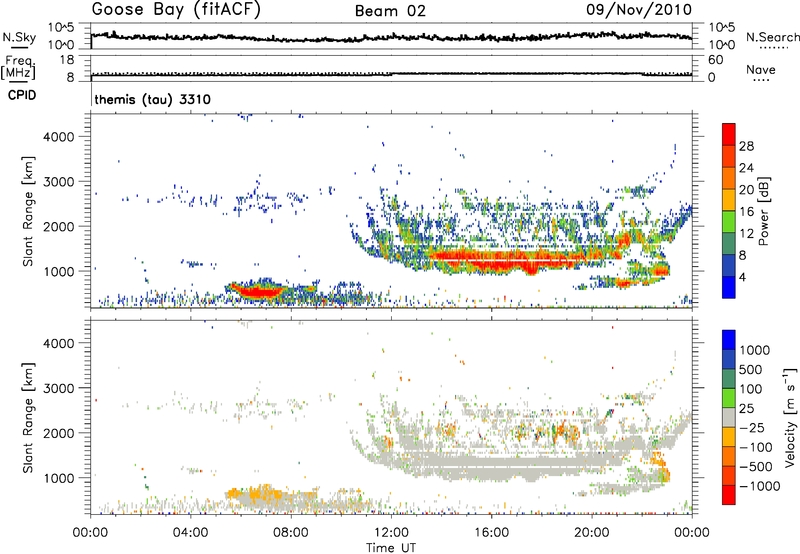Click the date '09/Nov/2010'
Viewport: 800px width, 554px height.
click(639, 9)
